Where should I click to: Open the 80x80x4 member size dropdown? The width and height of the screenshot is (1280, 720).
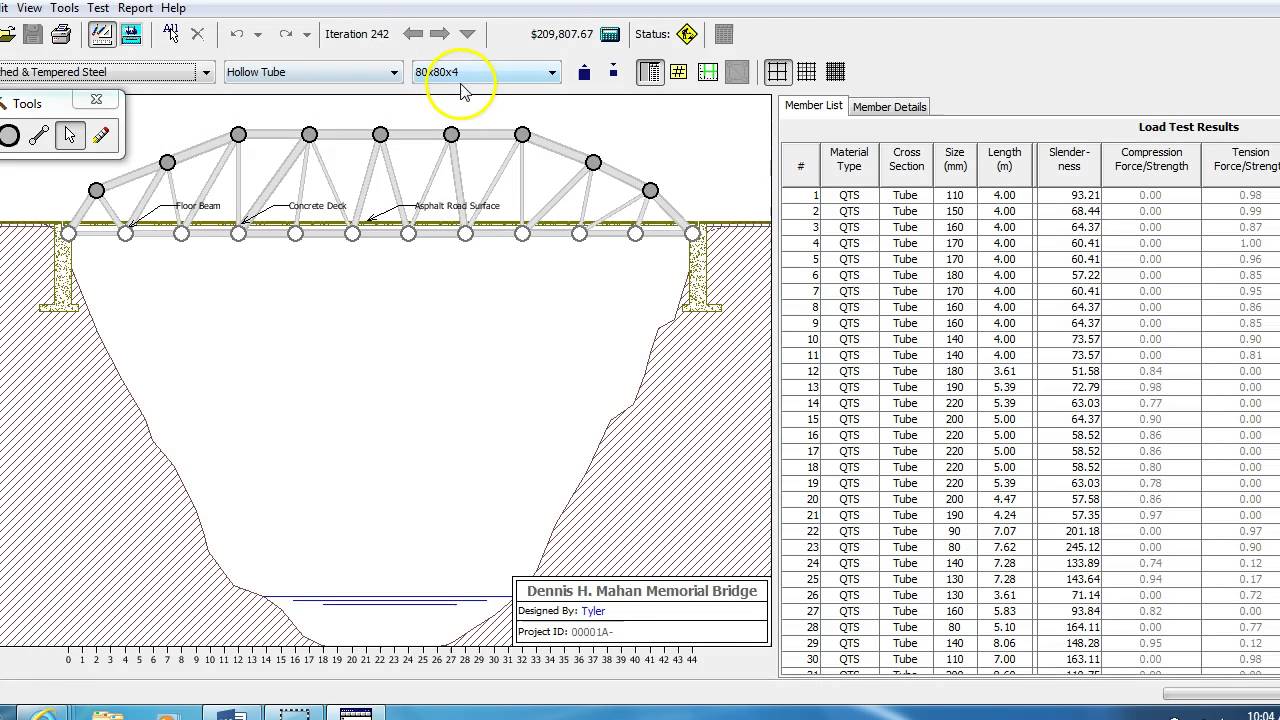[x=551, y=72]
